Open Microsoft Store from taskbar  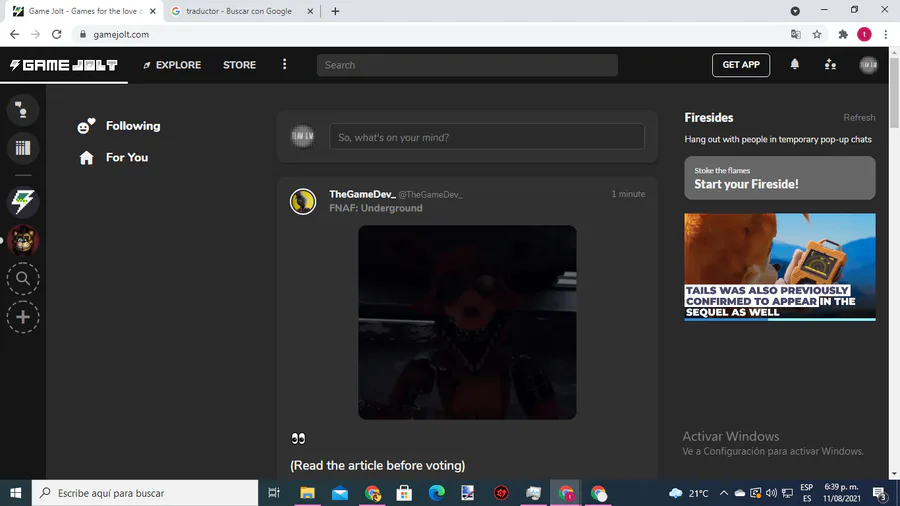pyautogui.click(x=404, y=493)
